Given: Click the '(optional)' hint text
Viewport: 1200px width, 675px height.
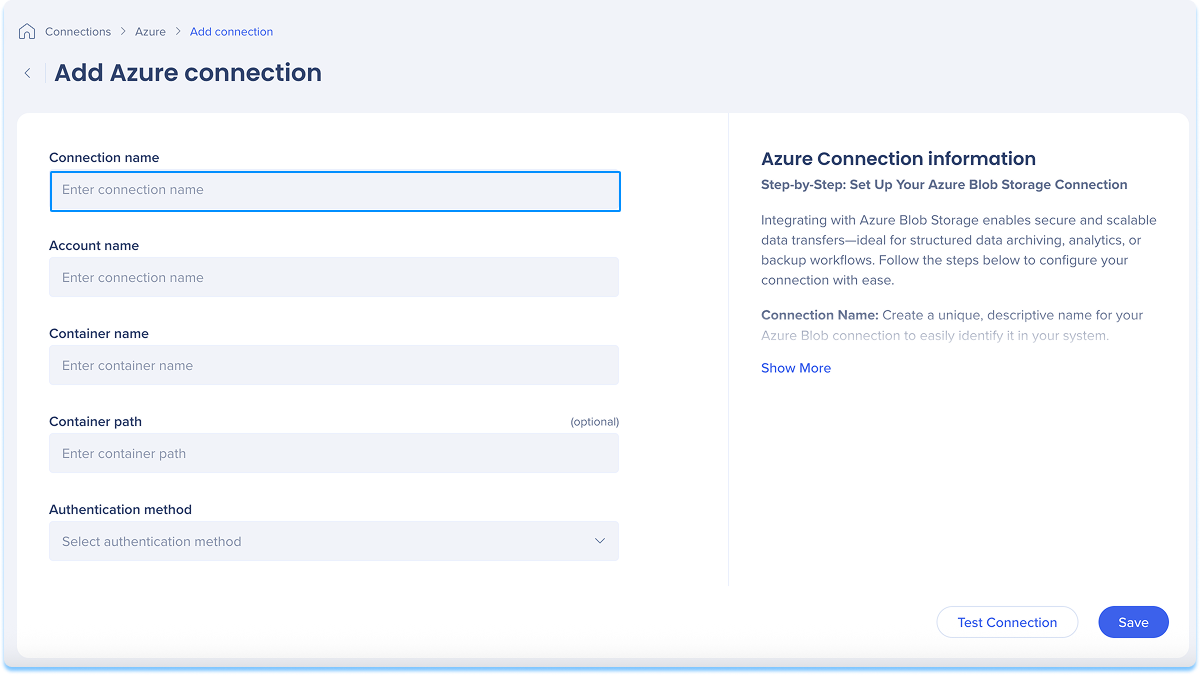Looking at the screenshot, I should click(595, 422).
